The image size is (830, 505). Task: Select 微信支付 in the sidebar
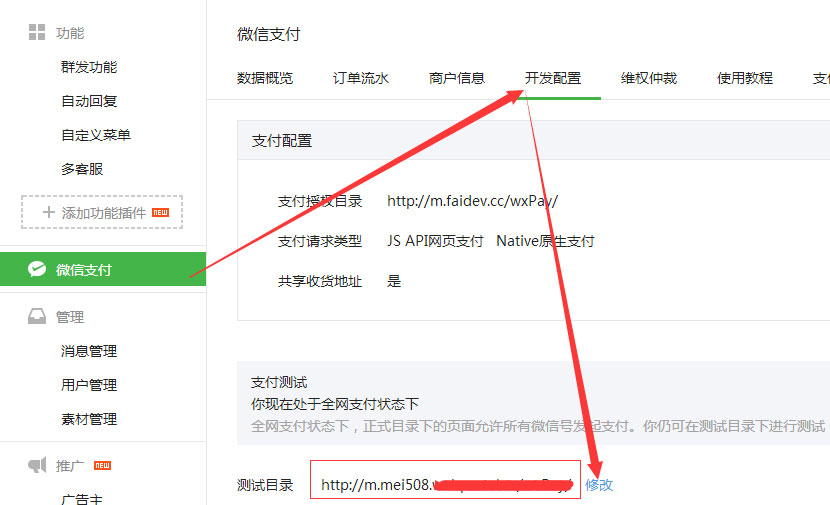(x=103, y=269)
